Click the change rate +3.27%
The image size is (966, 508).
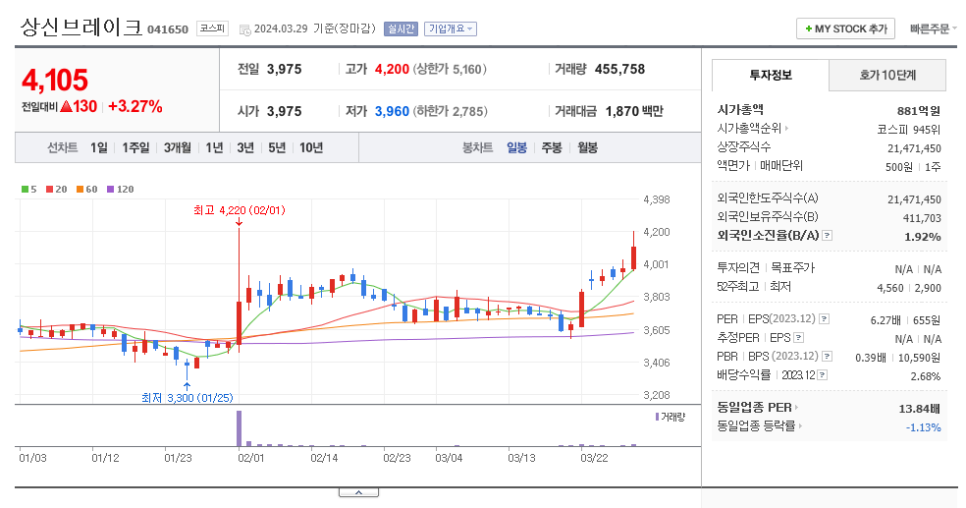(135, 107)
